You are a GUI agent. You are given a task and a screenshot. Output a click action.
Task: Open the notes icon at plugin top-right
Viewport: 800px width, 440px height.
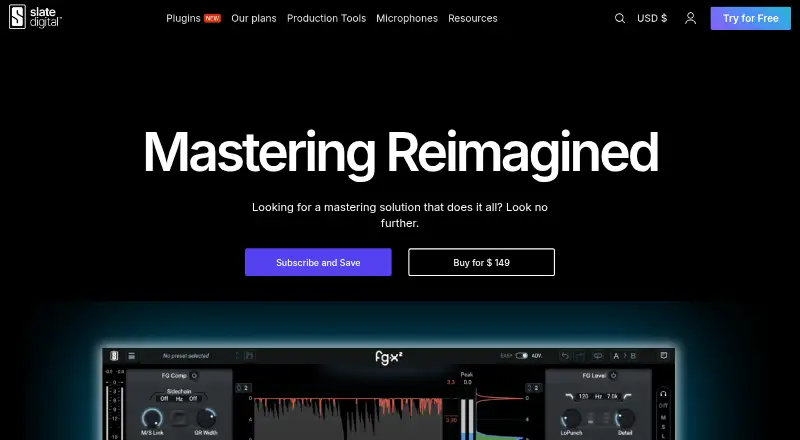[664, 355]
